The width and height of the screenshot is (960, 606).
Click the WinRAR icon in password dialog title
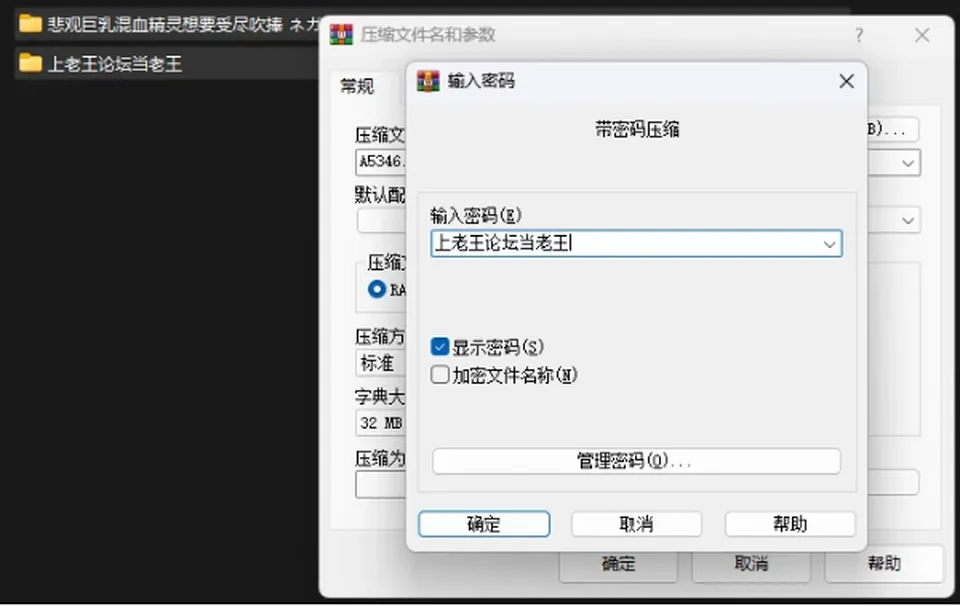click(428, 81)
